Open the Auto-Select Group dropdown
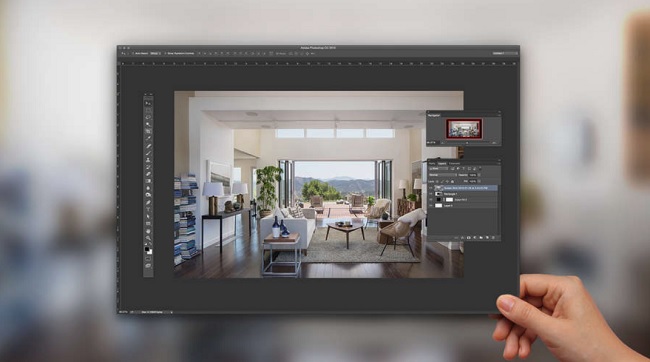 (x=155, y=53)
